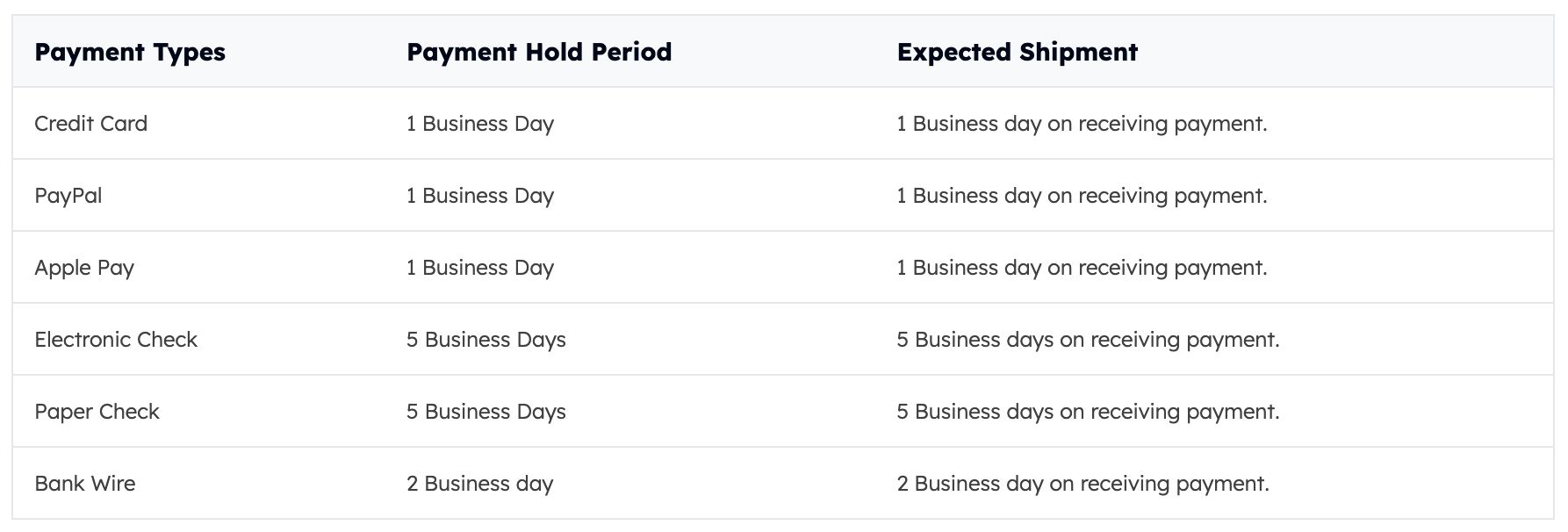The width and height of the screenshot is (1568, 532).
Task: Click Paper Check's expected shipment text
Action: pos(1088,412)
